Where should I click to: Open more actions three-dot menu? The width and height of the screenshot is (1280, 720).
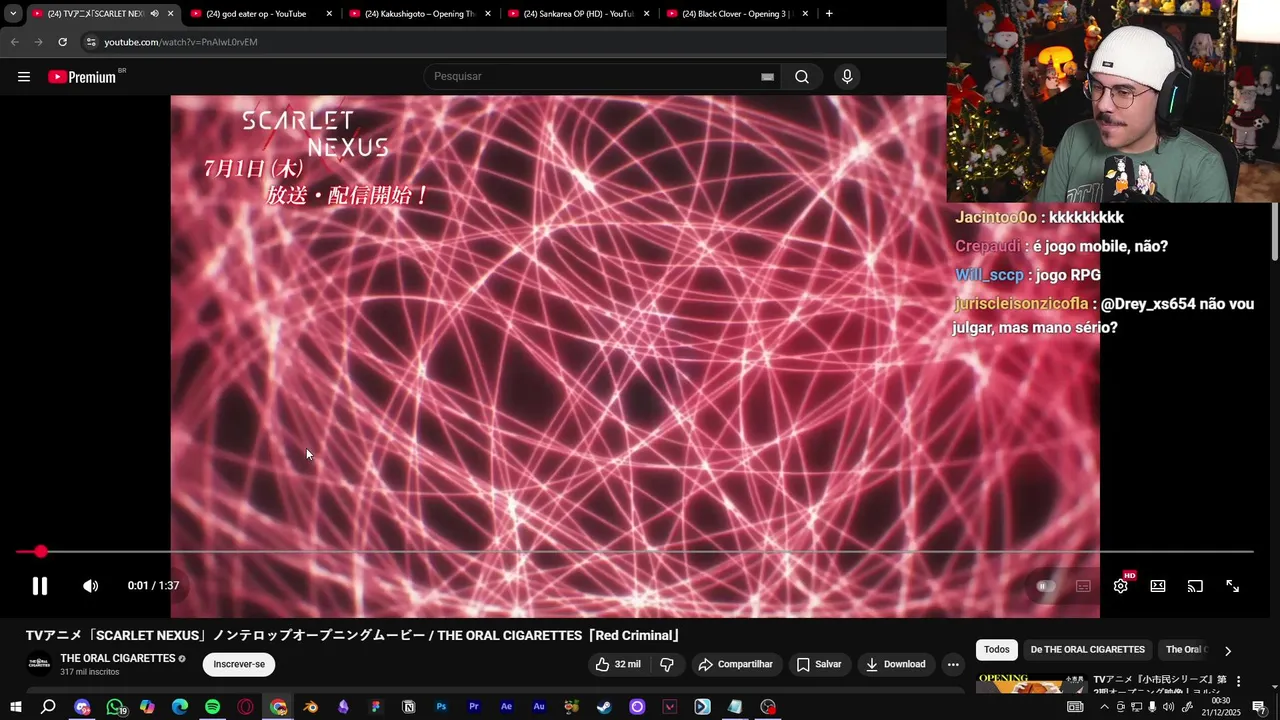pyautogui.click(x=953, y=664)
